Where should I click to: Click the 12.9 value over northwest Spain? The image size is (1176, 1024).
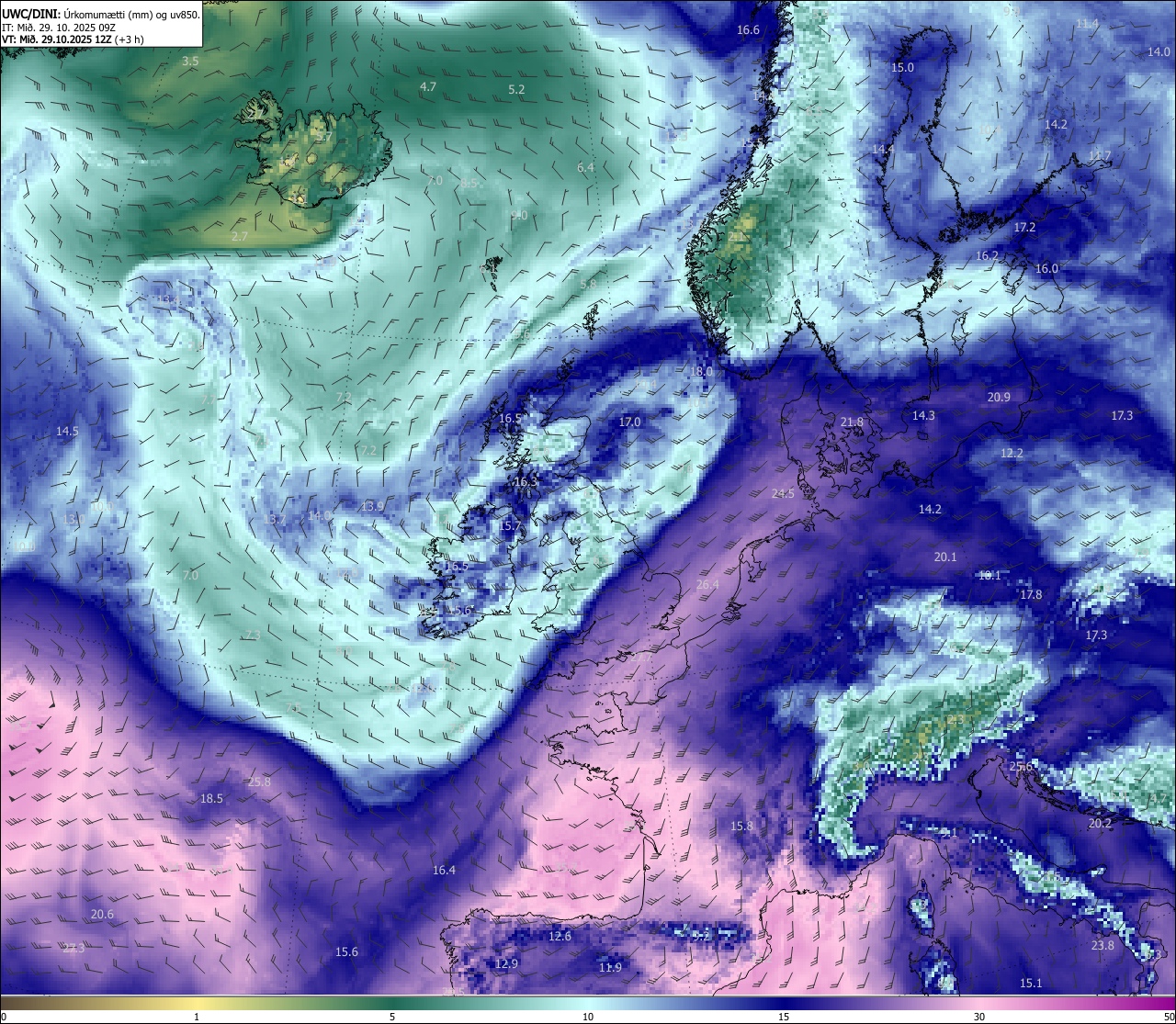point(506,963)
